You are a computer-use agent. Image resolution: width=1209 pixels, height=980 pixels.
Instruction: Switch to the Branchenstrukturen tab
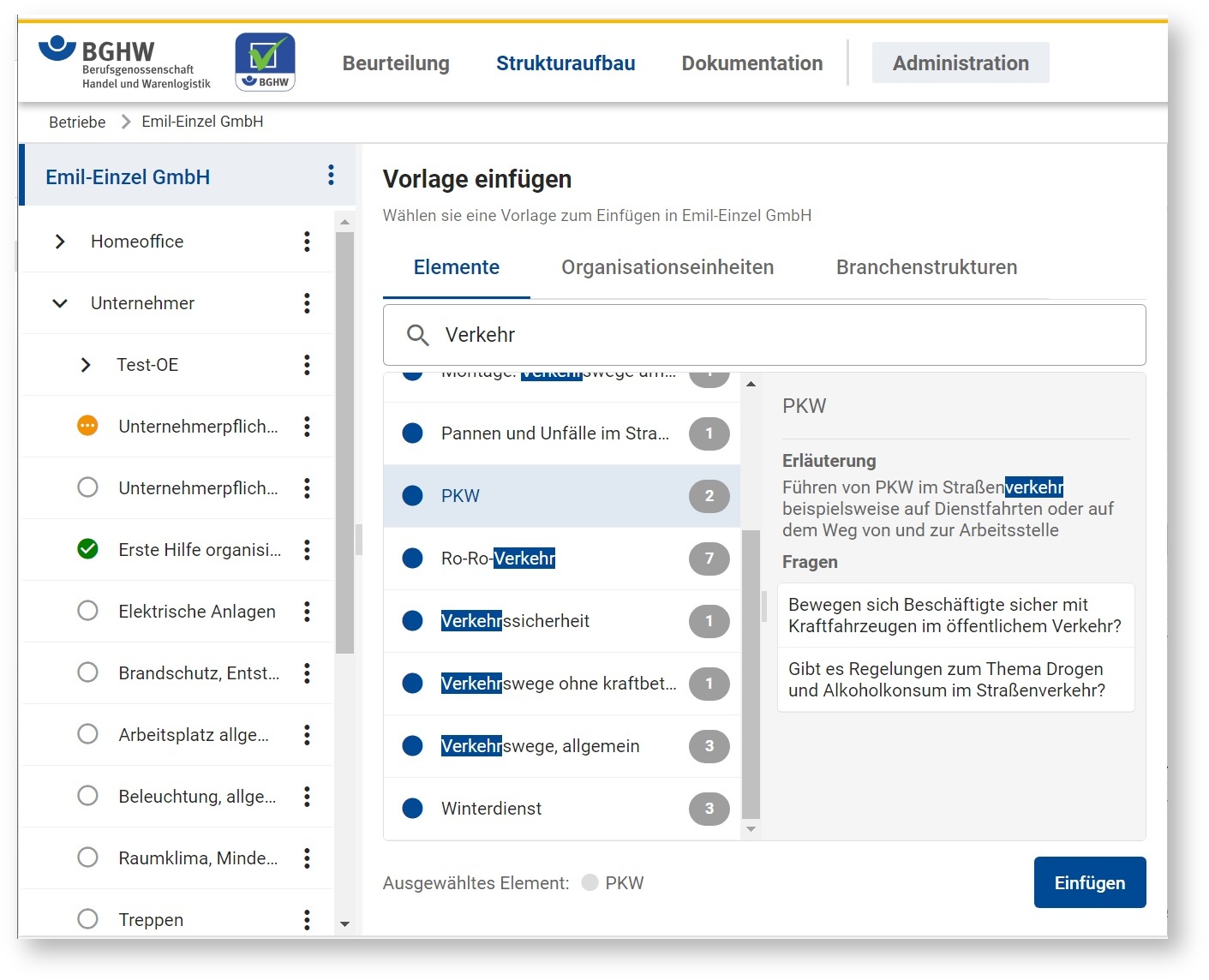pyautogui.click(x=926, y=267)
